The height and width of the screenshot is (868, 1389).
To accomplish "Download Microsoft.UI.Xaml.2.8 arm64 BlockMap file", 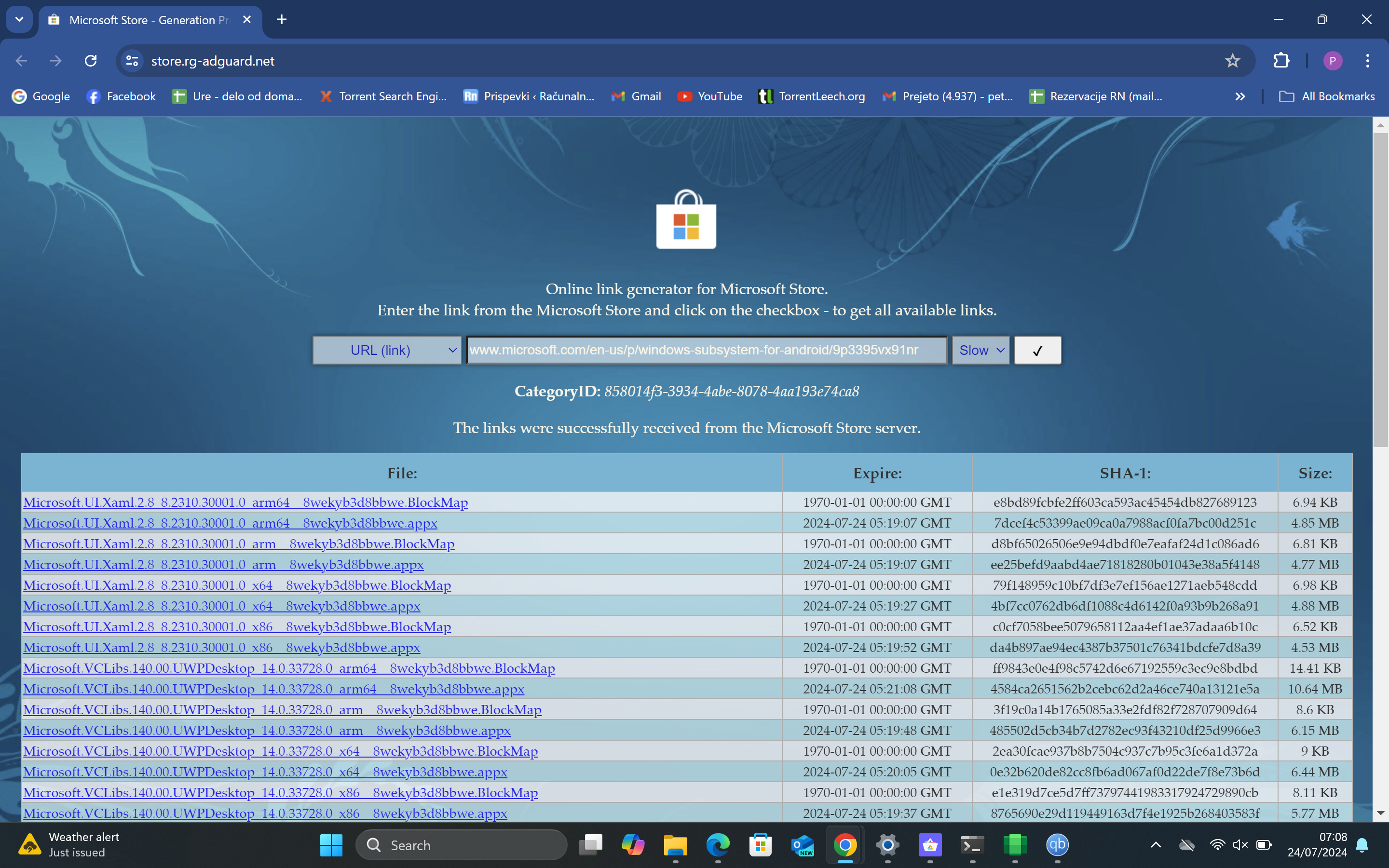I will pos(245,502).
